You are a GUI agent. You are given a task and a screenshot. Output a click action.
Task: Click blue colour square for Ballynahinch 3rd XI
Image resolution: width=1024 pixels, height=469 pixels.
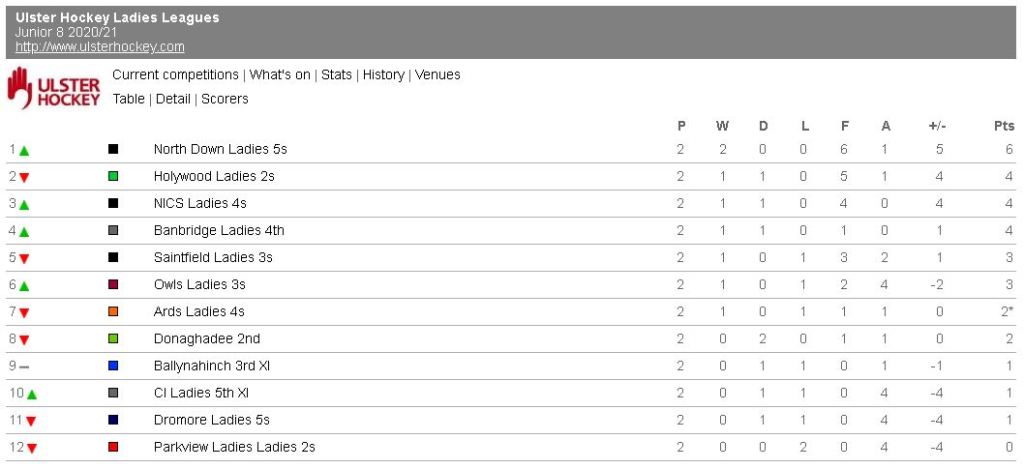(113, 365)
